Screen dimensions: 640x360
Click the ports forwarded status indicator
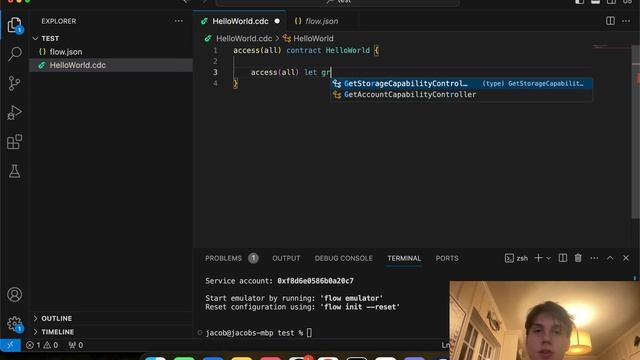click(76, 345)
